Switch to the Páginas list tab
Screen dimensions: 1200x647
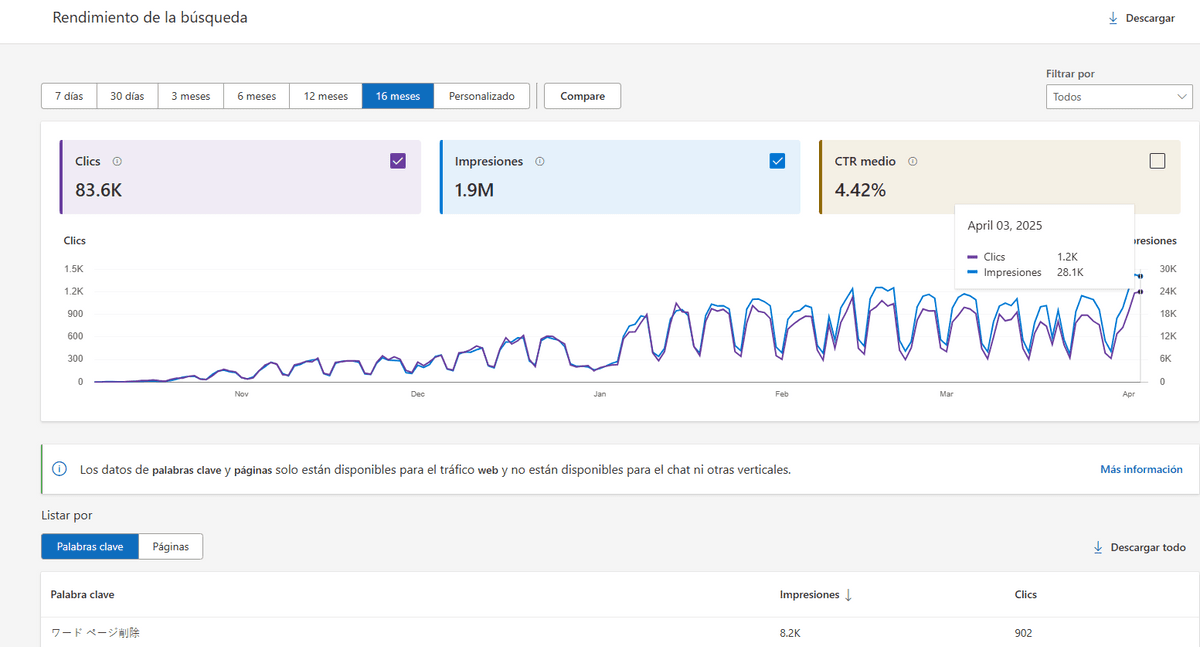pyautogui.click(x=170, y=546)
